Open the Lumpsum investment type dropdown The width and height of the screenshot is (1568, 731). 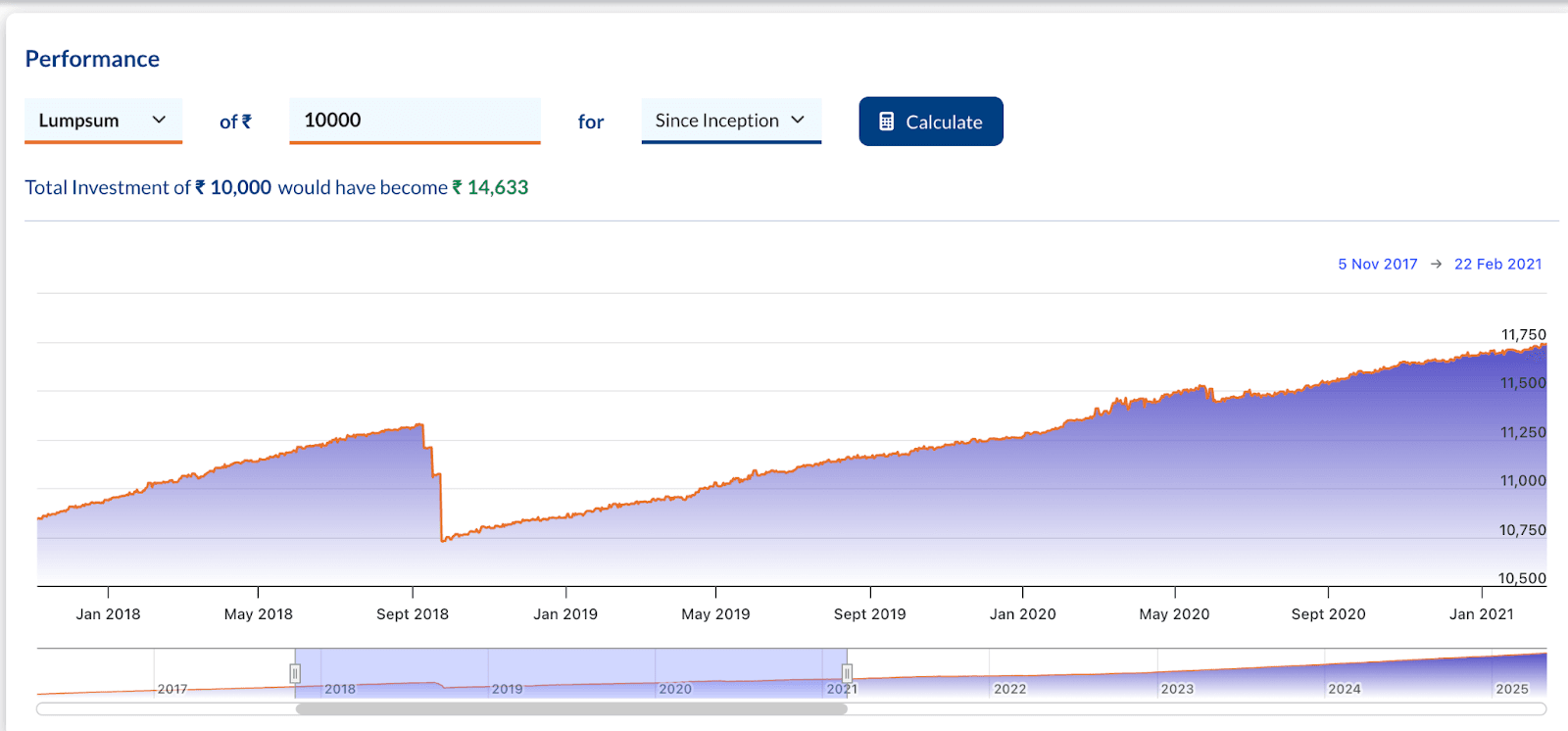pos(103,121)
